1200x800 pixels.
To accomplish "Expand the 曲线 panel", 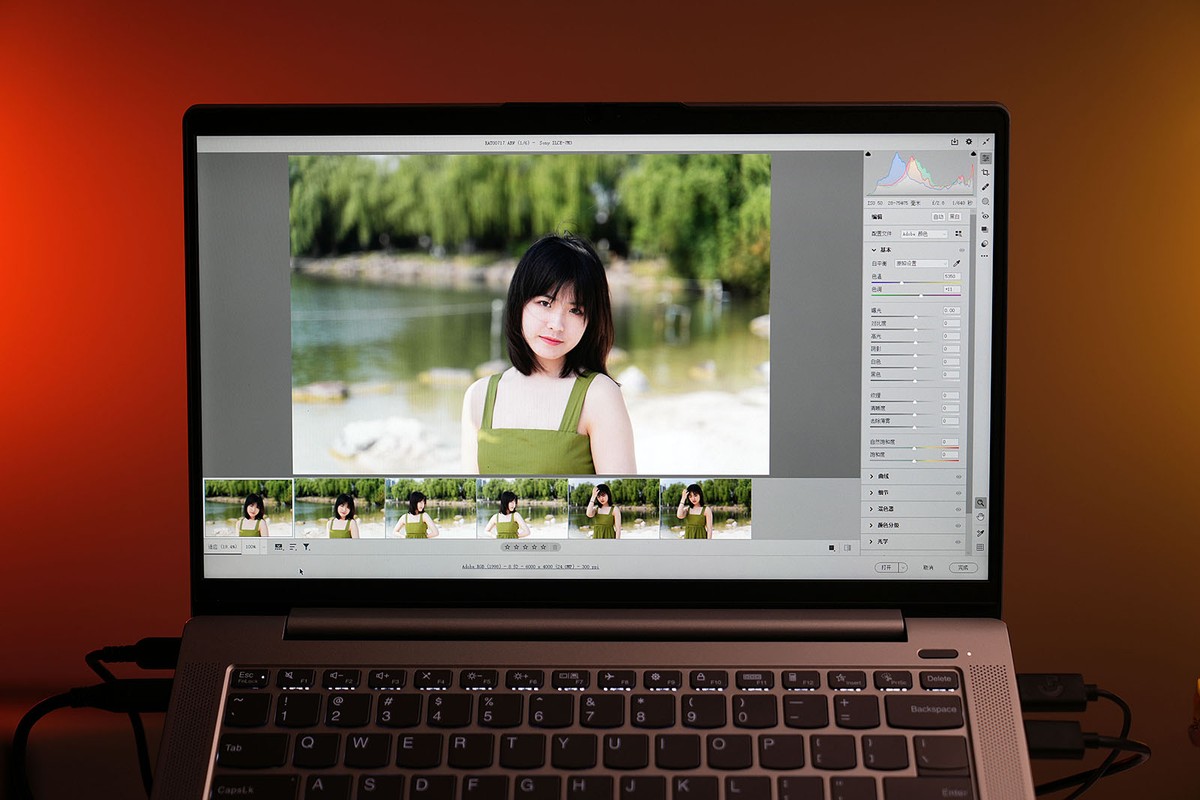I will tap(871, 476).
